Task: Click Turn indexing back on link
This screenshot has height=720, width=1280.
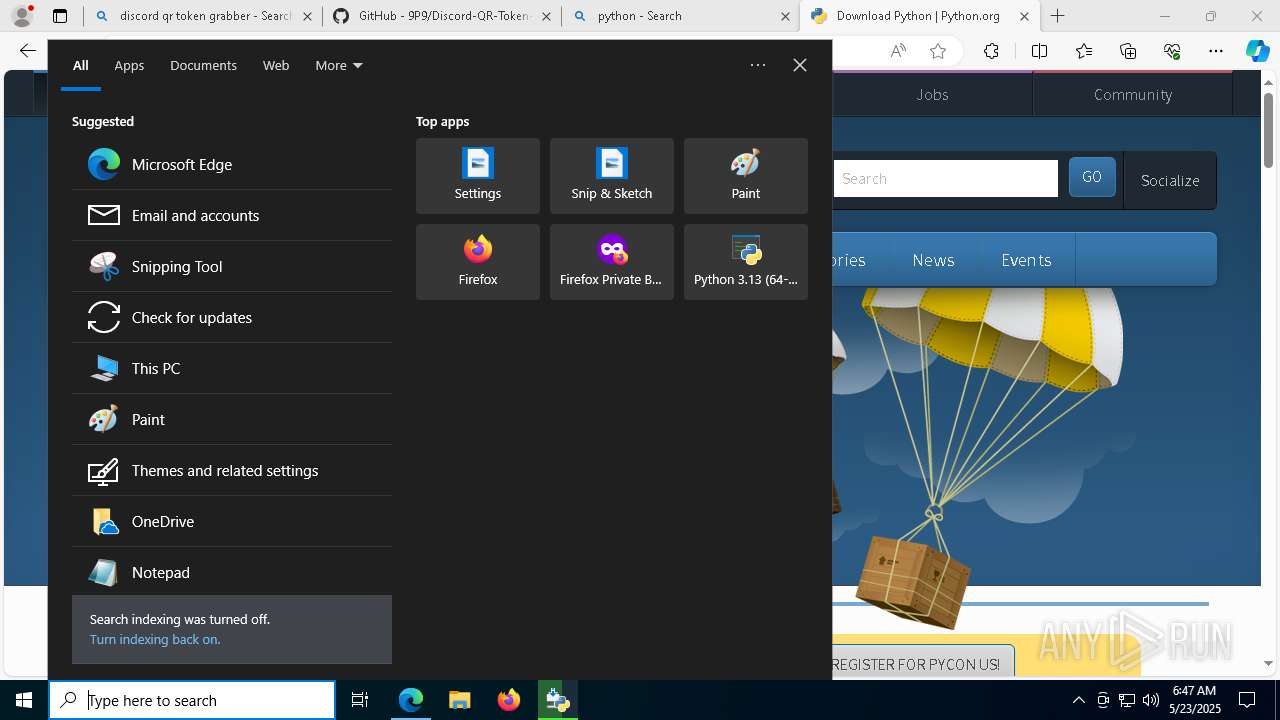Action: pos(155,639)
